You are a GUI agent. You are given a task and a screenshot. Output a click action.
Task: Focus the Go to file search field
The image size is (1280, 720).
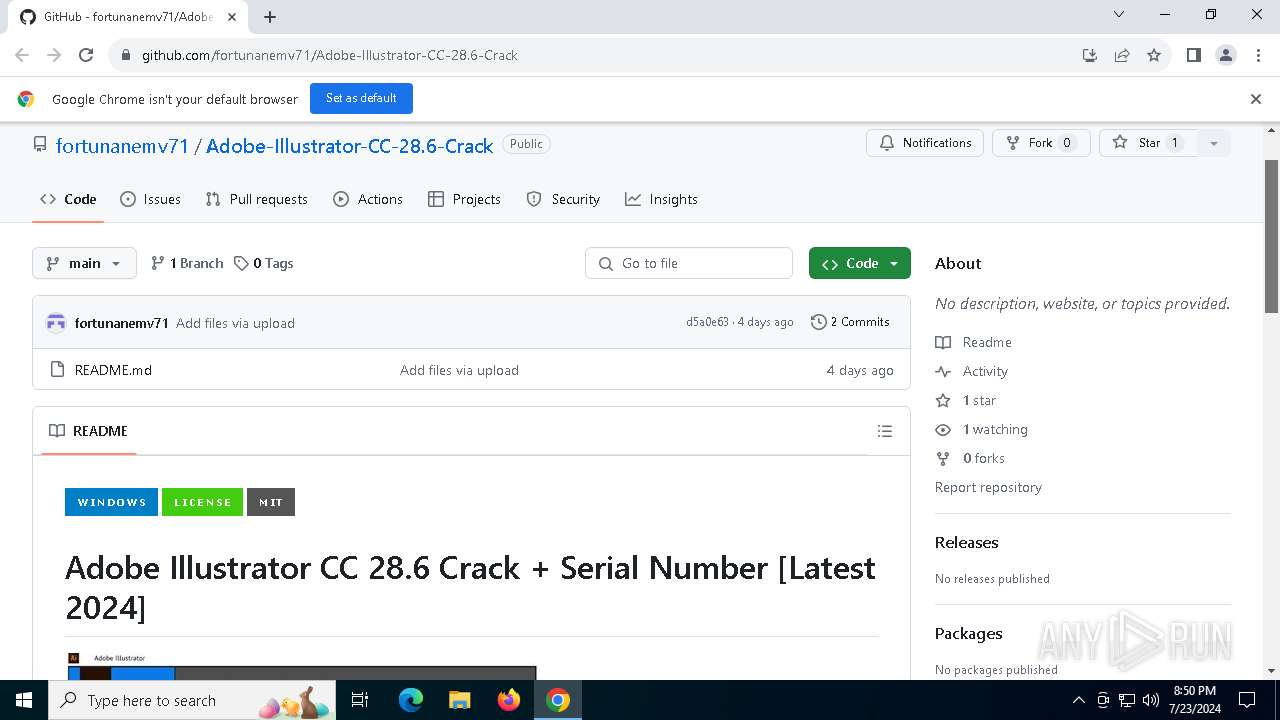689,263
